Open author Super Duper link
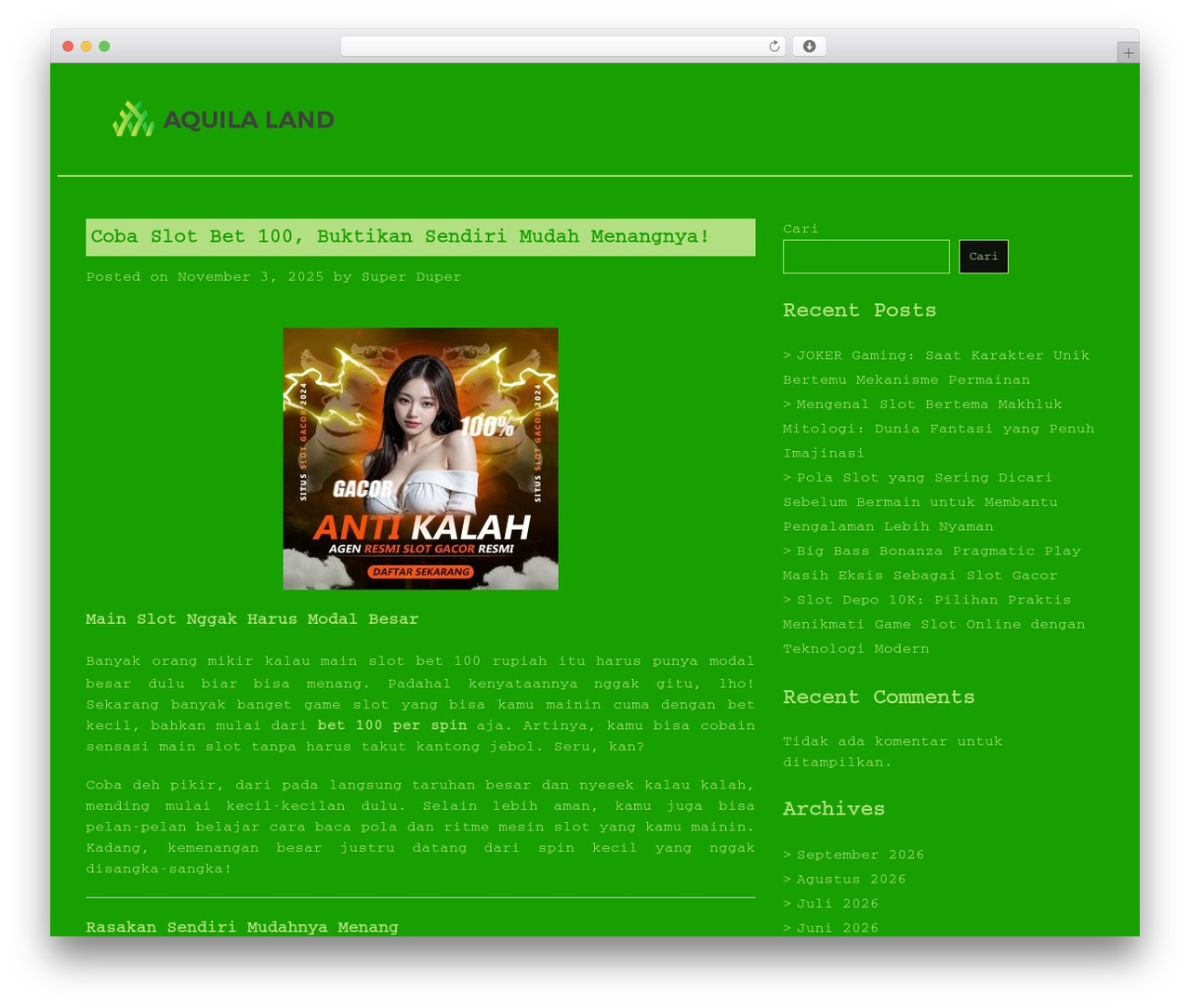Viewport: 1190px width, 1008px height. point(411,277)
